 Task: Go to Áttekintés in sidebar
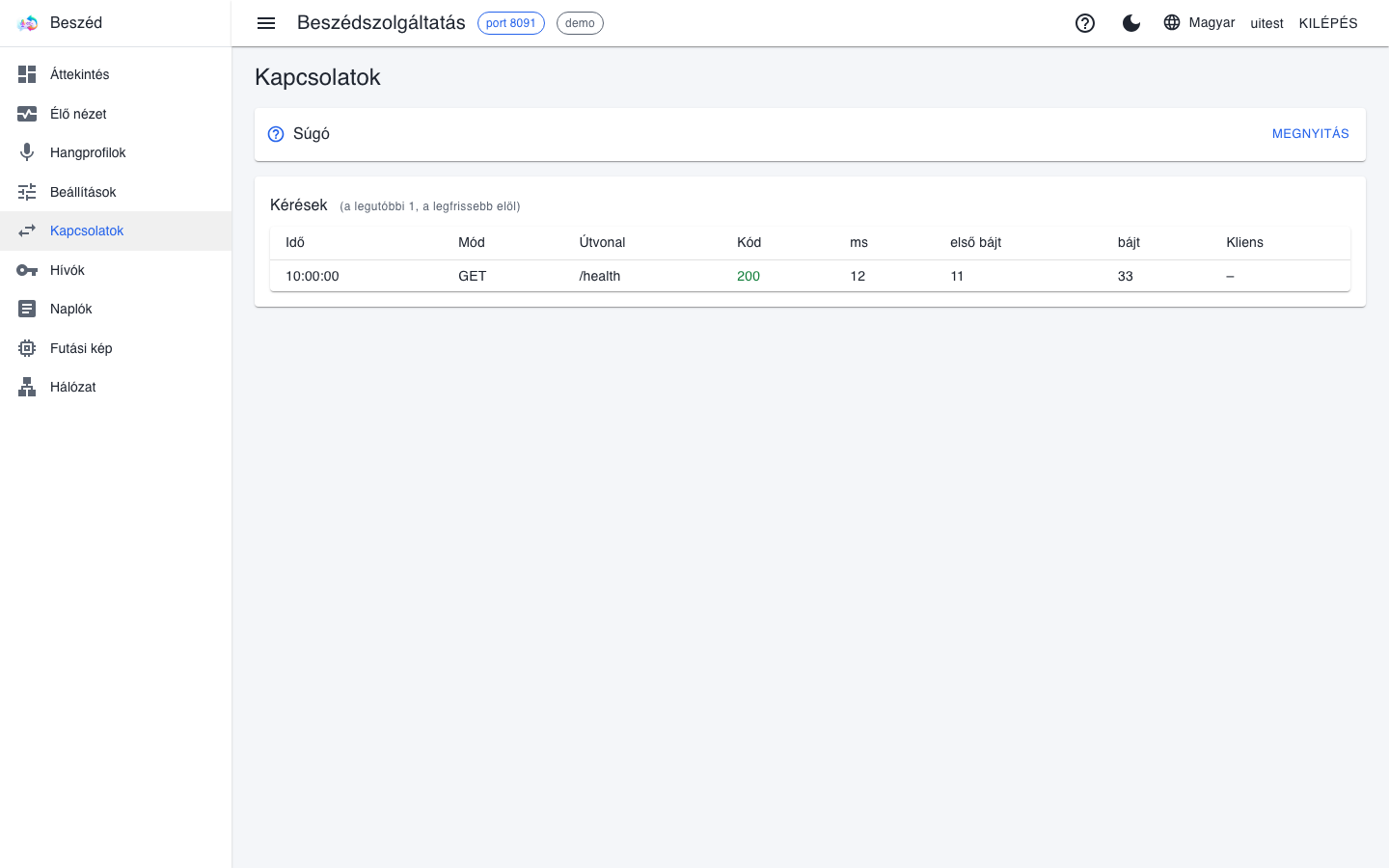click(x=116, y=74)
